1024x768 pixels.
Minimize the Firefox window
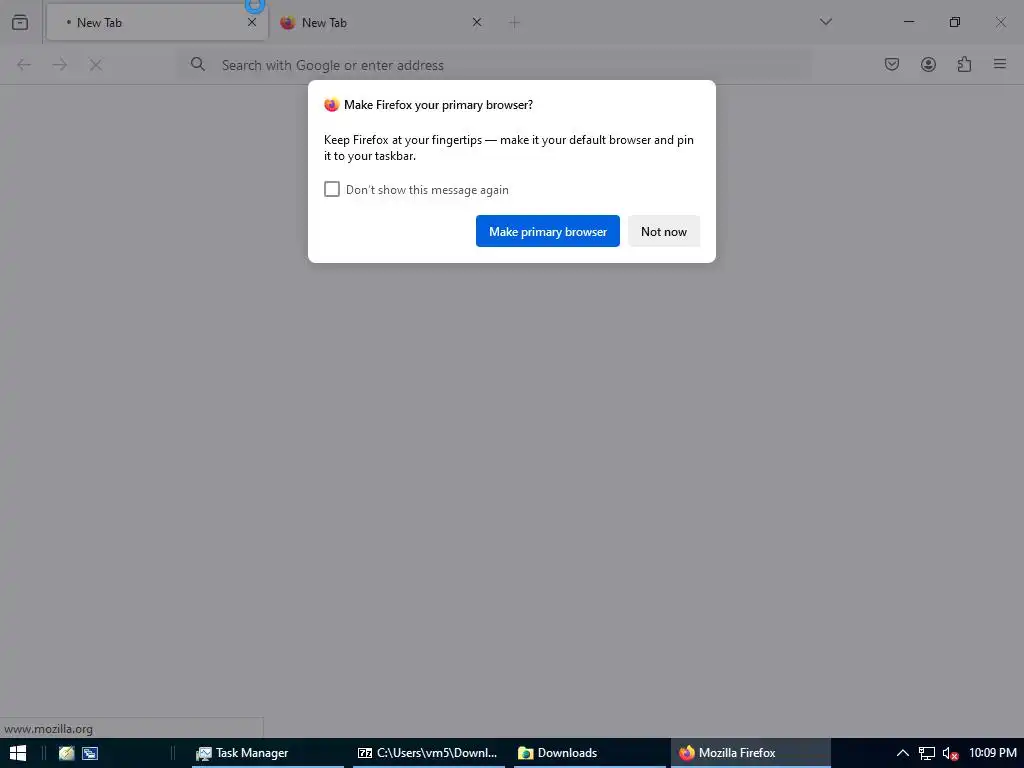coord(909,22)
